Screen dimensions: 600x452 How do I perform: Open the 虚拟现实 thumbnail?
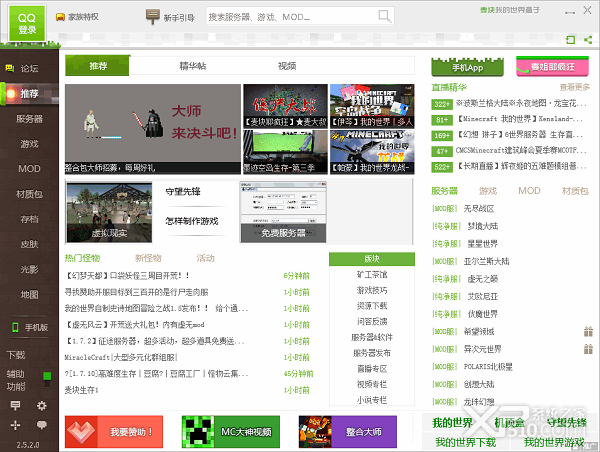tap(109, 212)
